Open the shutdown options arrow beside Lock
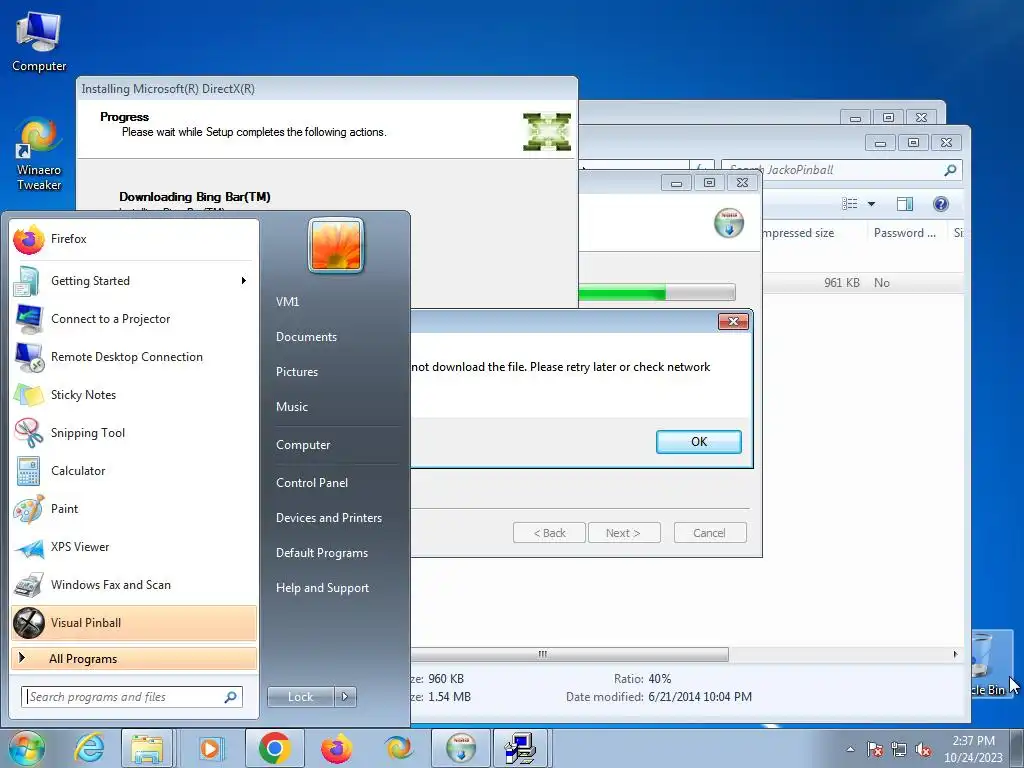Image resolution: width=1024 pixels, height=768 pixels. 345,697
